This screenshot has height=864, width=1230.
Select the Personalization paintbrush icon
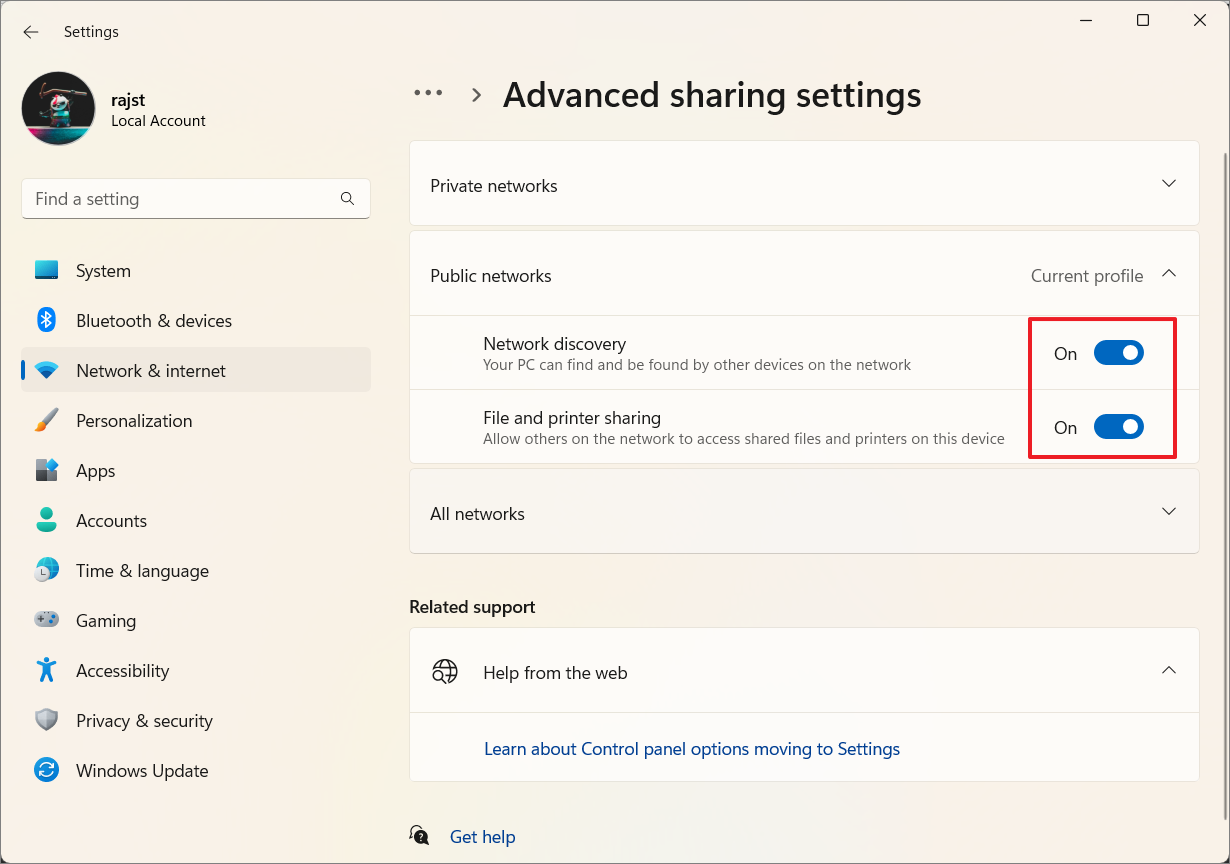pyautogui.click(x=46, y=420)
